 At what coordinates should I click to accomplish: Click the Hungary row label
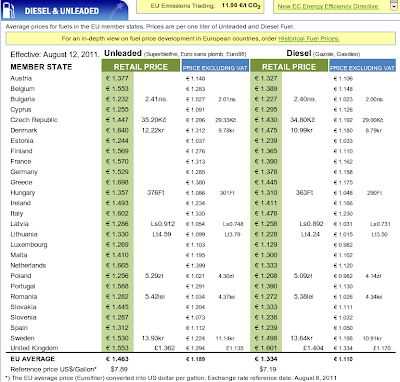click(x=23, y=193)
